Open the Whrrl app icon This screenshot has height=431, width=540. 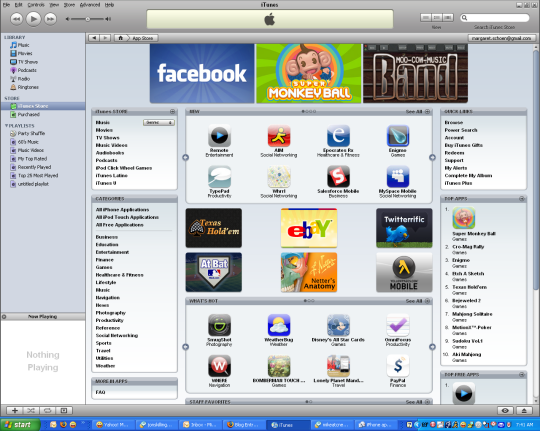click(x=279, y=177)
